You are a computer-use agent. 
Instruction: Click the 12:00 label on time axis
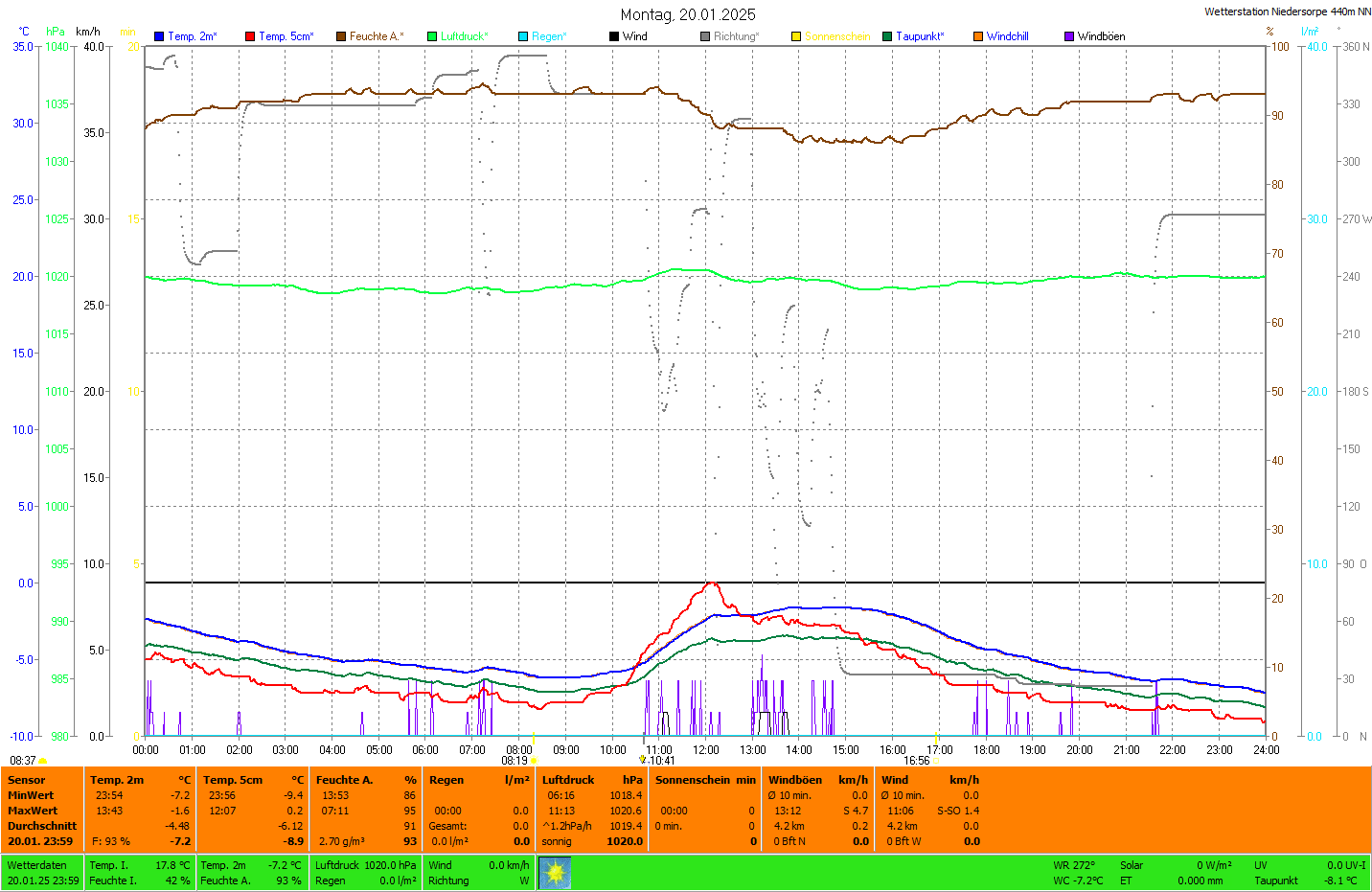[706, 750]
